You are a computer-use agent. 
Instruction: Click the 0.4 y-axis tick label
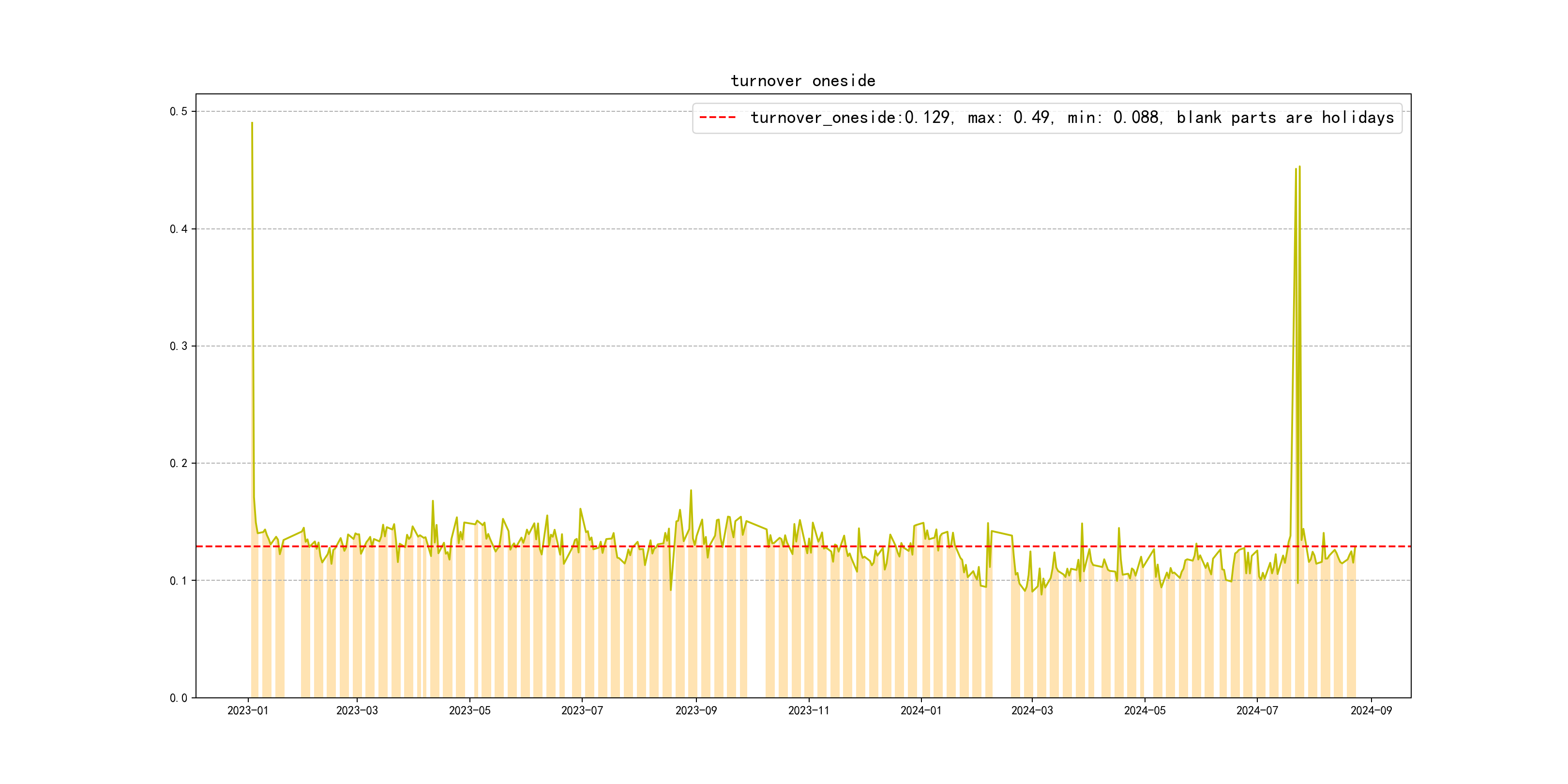point(179,229)
